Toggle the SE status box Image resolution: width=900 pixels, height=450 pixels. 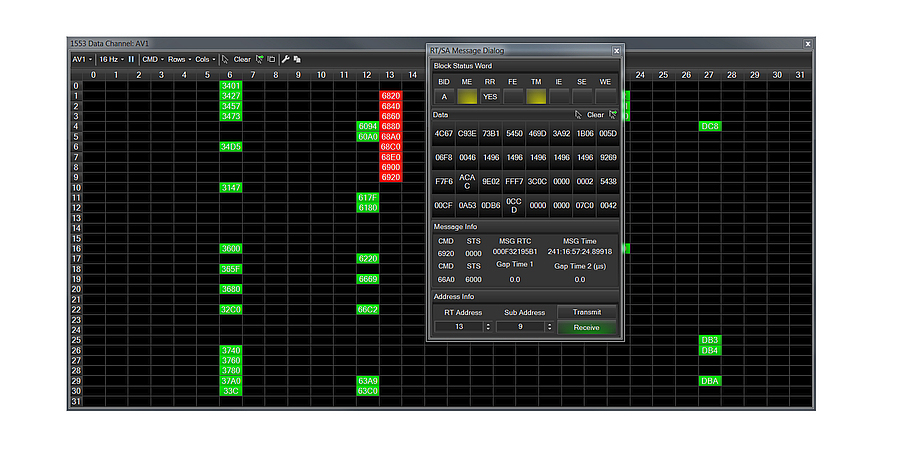(x=582, y=96)
